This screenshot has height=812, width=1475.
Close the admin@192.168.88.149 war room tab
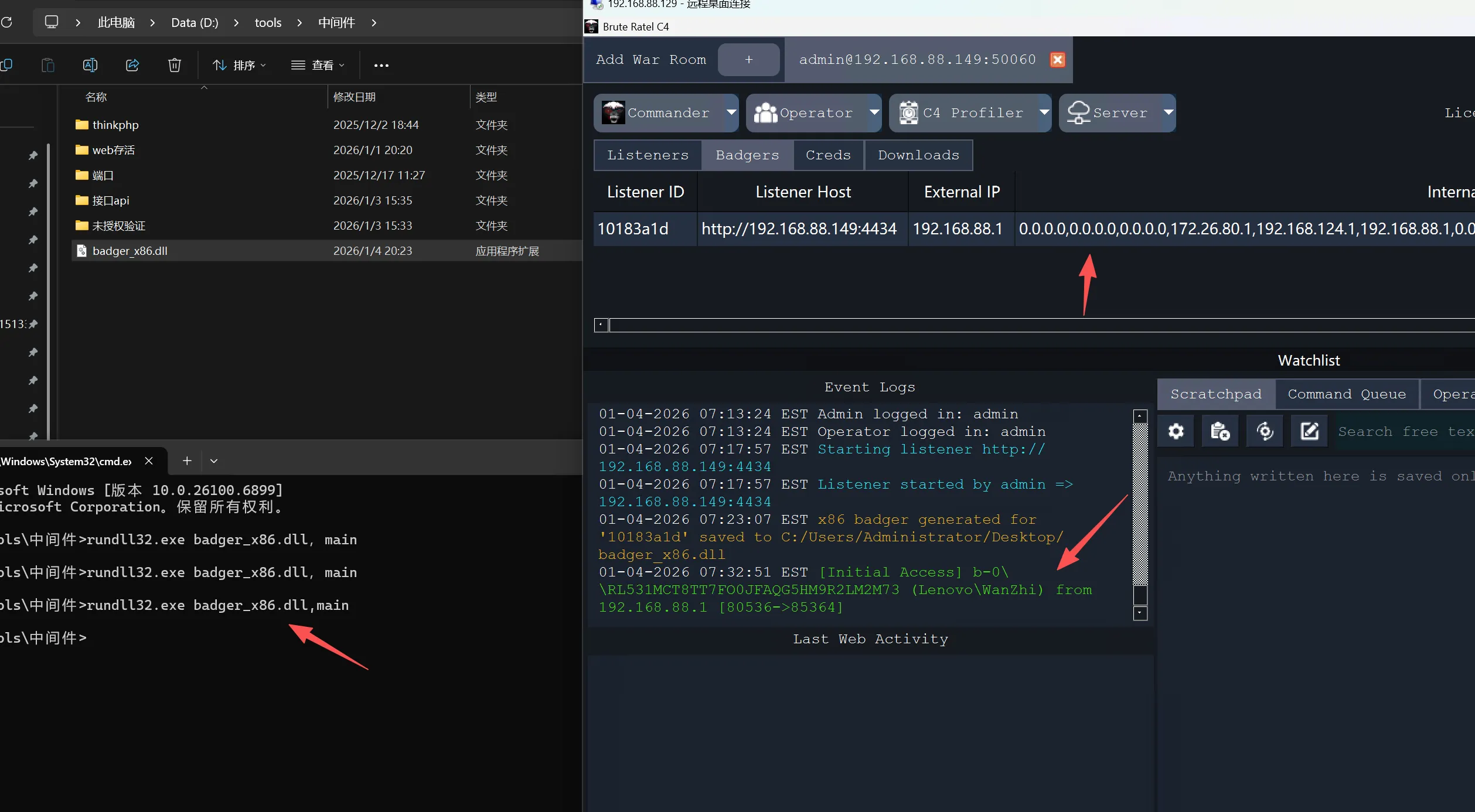coord(1057,60)
